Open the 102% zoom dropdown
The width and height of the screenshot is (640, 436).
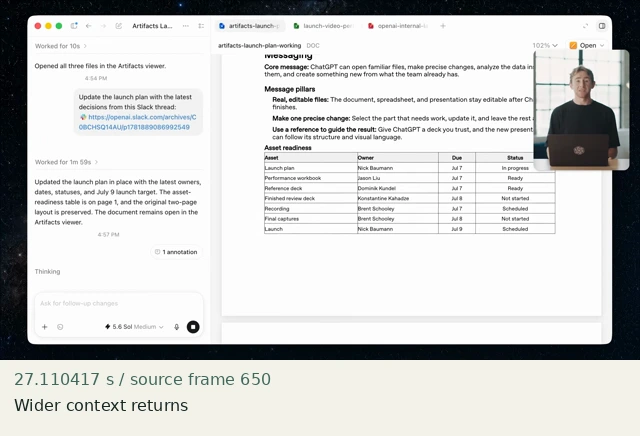point(545,45)
